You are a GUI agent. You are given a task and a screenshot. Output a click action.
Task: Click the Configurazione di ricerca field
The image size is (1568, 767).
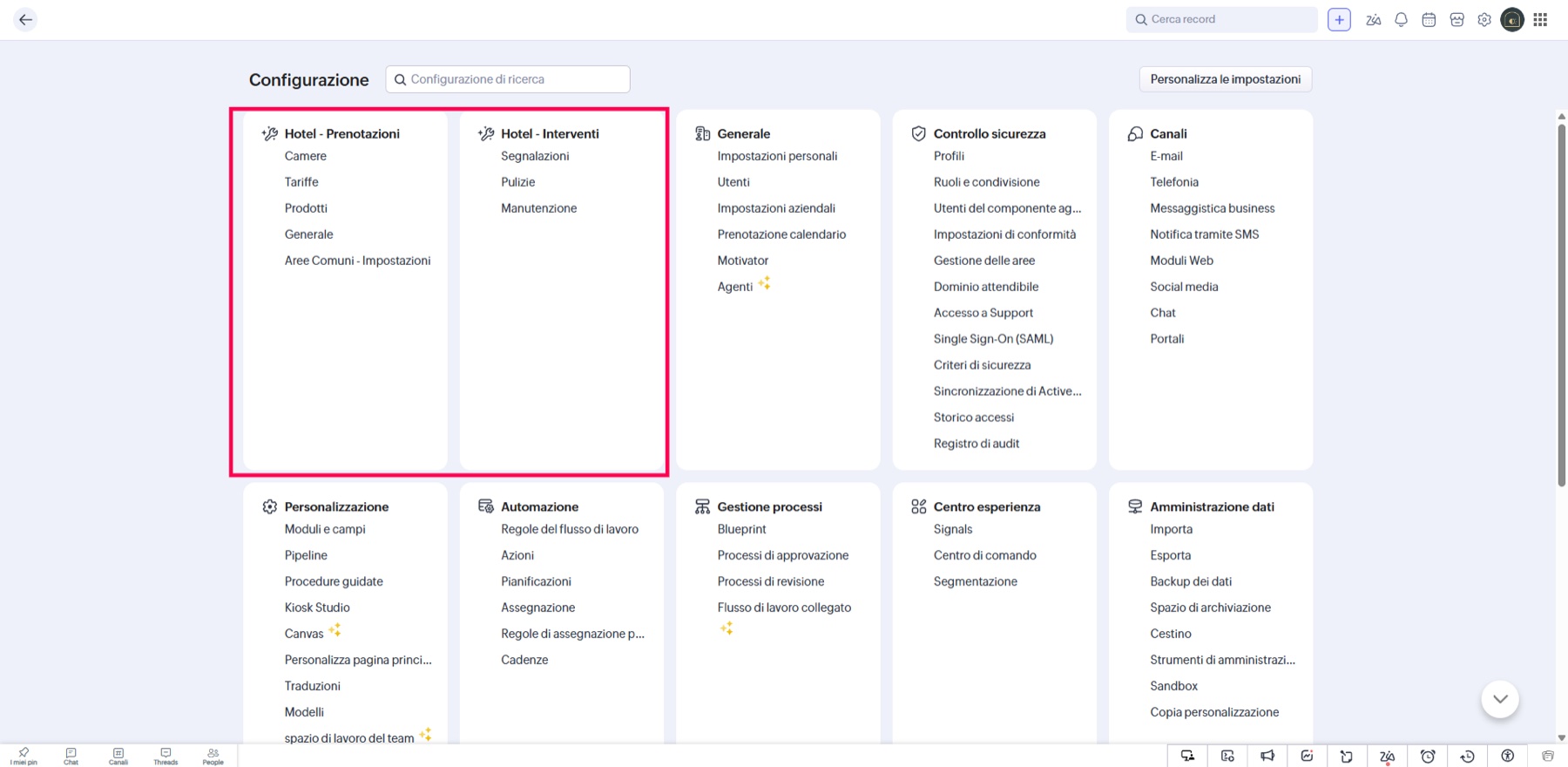[x=508, y=79]
